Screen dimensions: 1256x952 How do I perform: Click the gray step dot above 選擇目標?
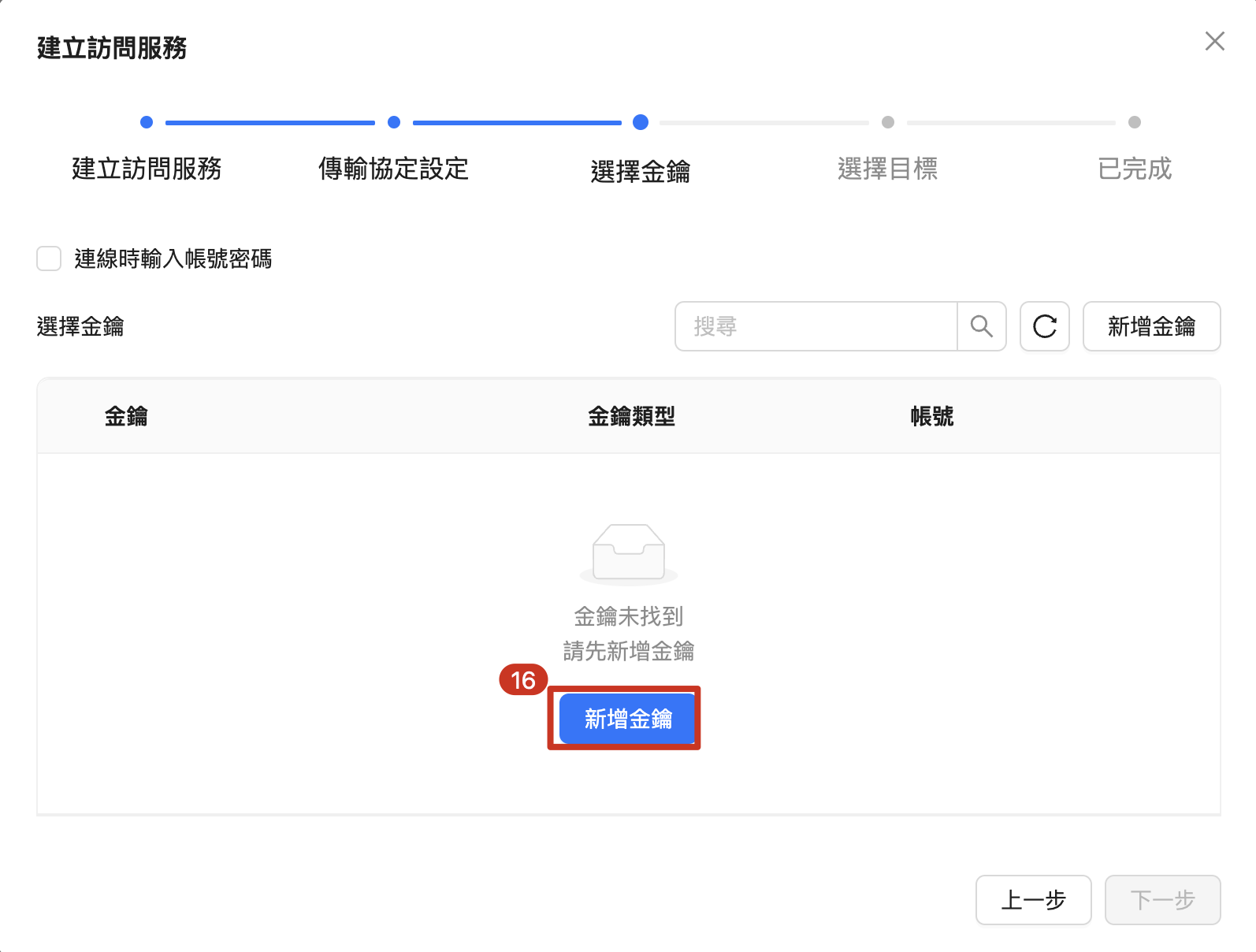click(888, 122)
